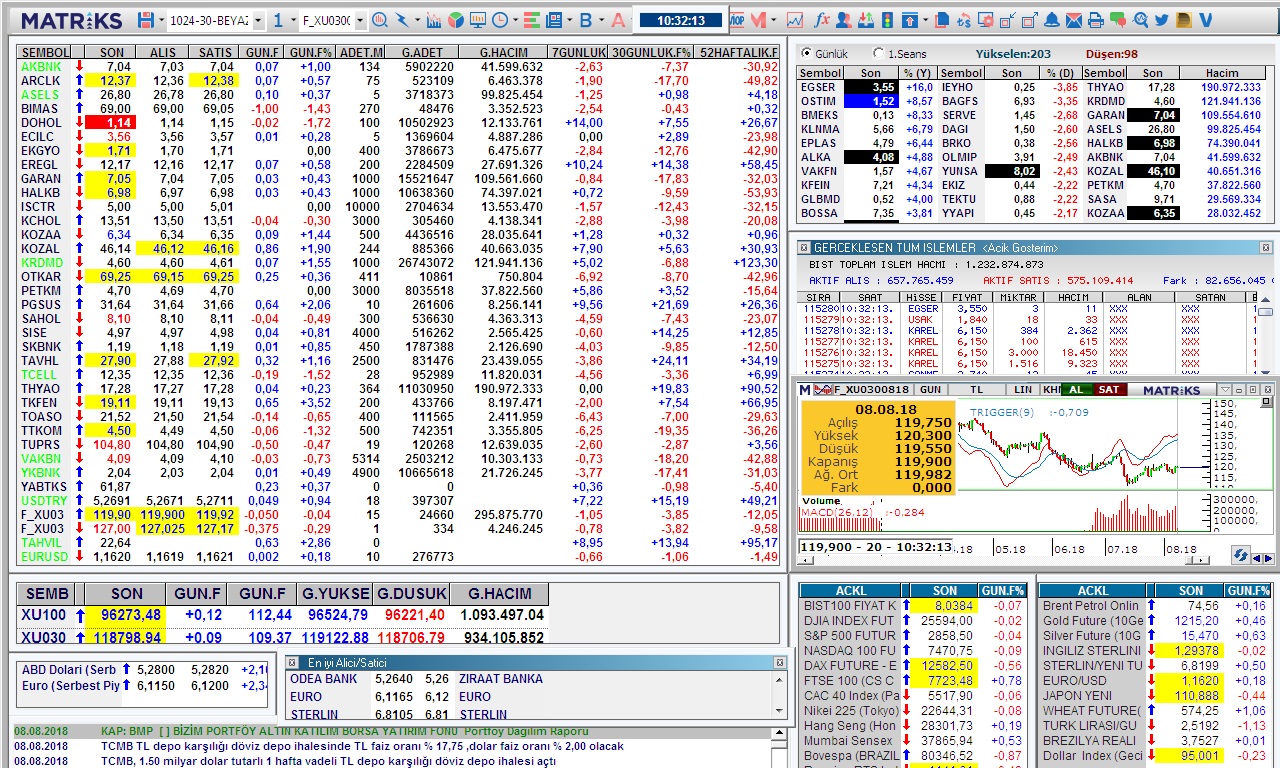
Task: Open the VIOP icon
Action: tap(737, 20)
